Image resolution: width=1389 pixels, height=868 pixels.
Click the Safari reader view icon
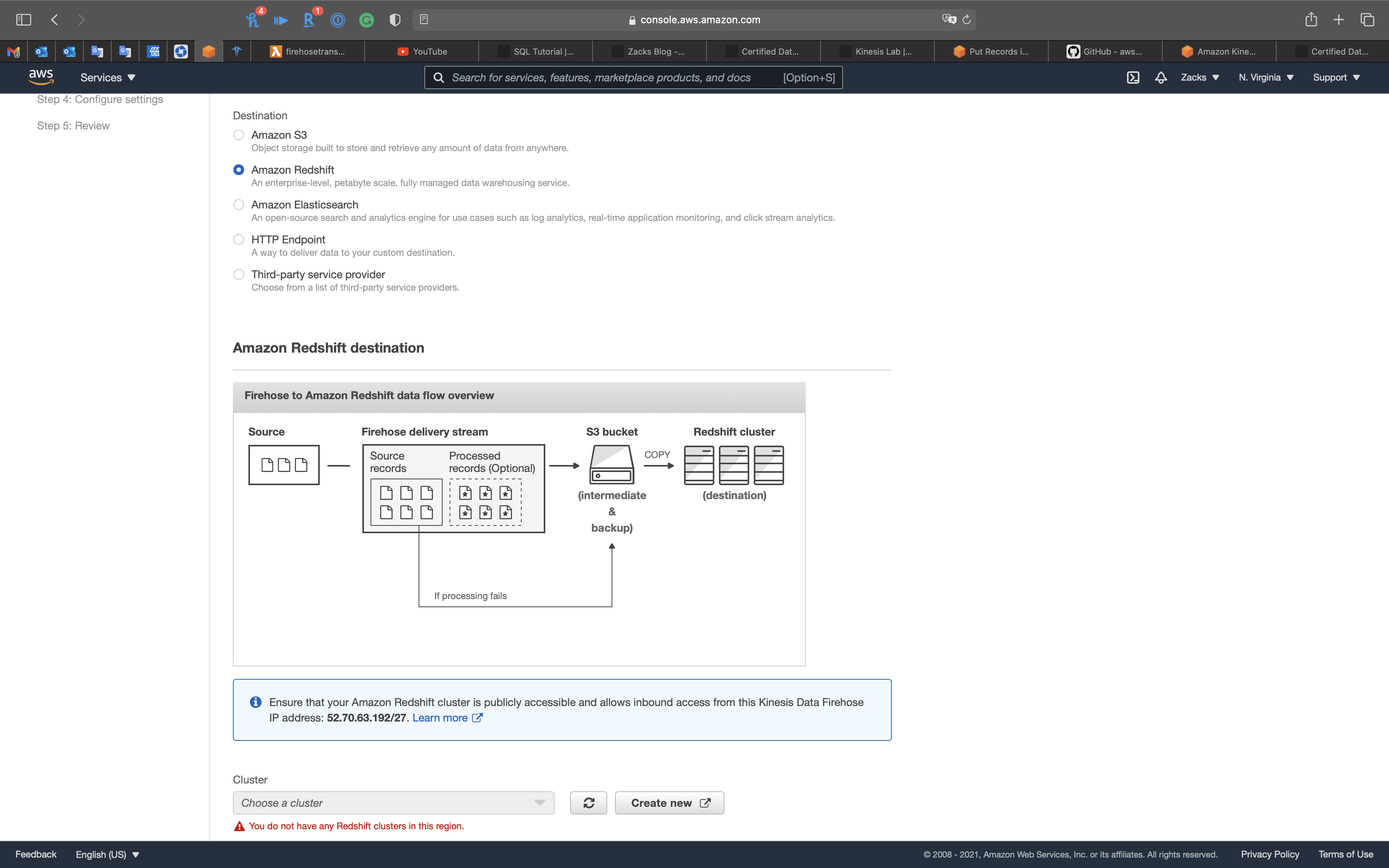click(424, 19)
